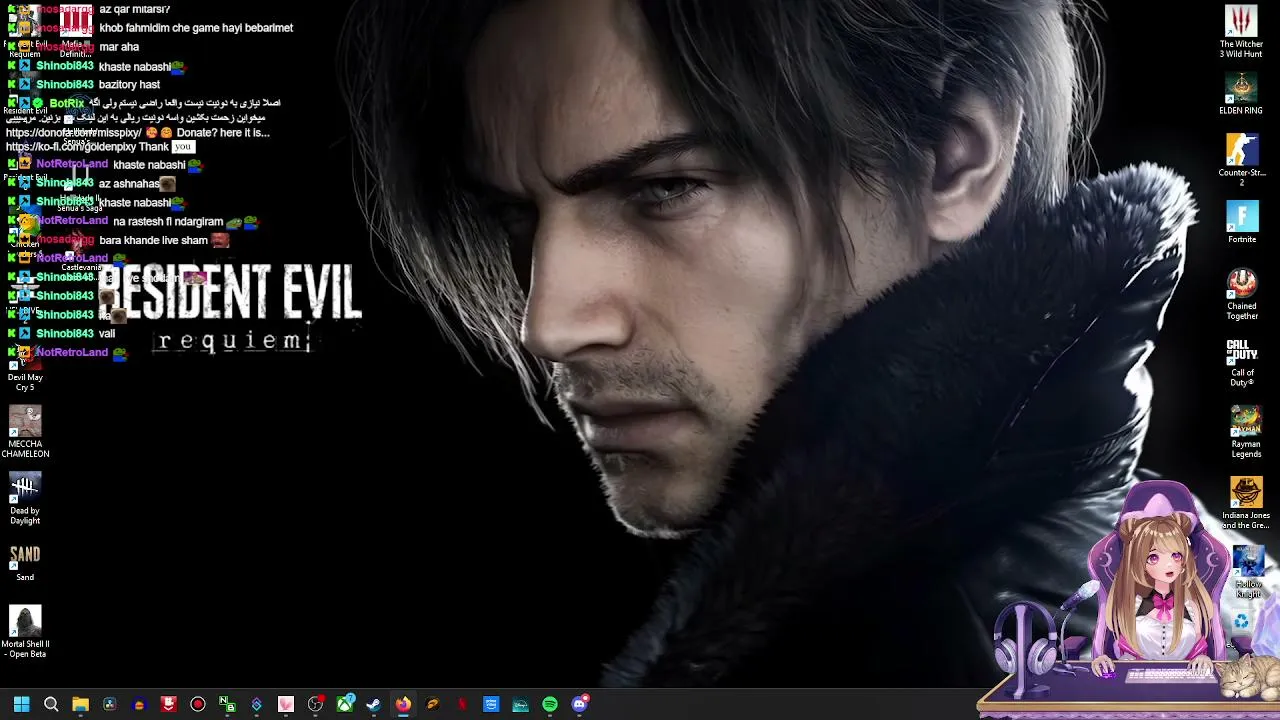The height and width of the screenshot is (720, 1280).
Task: Switch to OBS Studio in the taskbar
Action: pyautogui.click(x=315, y=704)
